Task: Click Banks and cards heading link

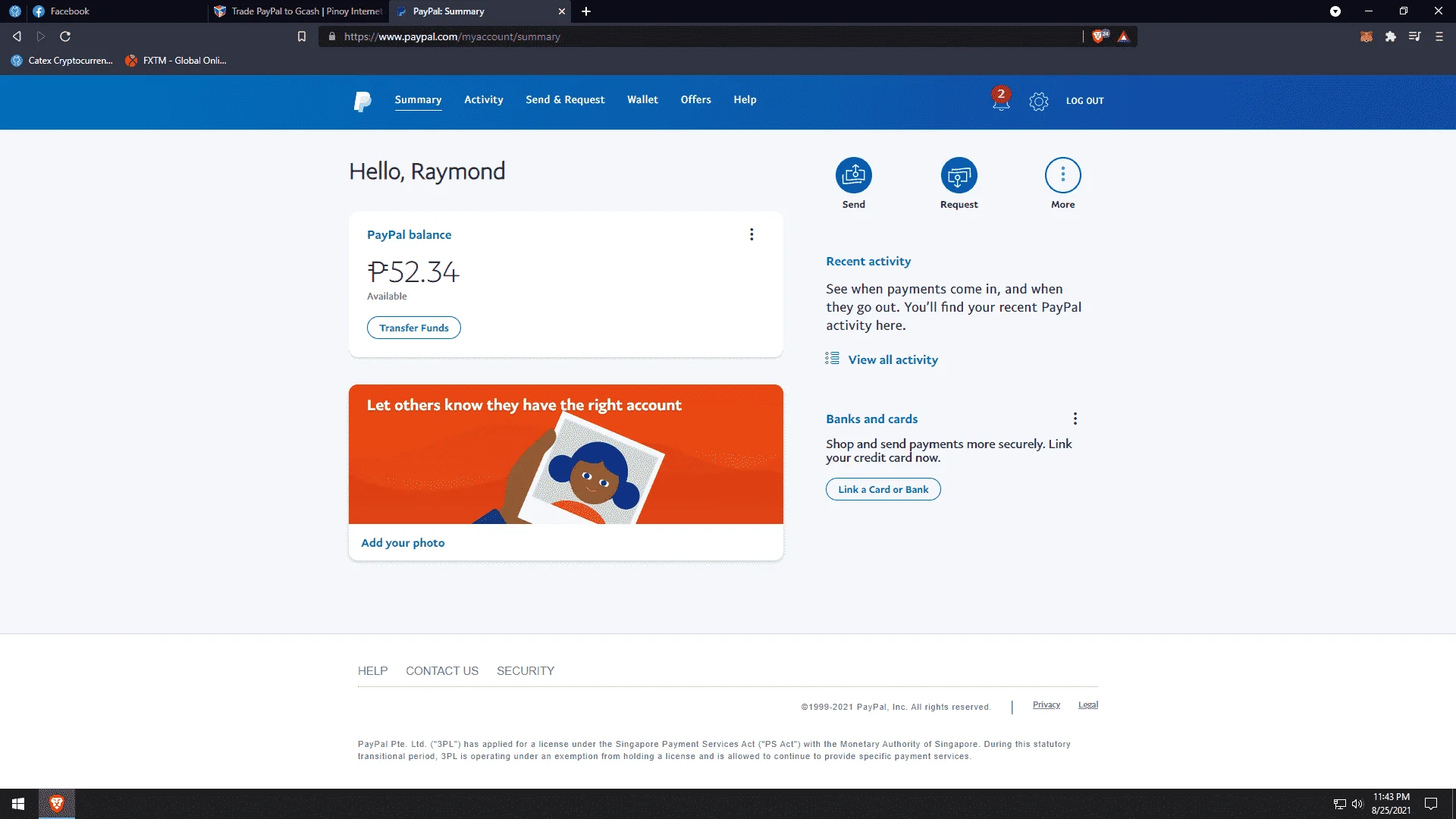Action: 871,419
